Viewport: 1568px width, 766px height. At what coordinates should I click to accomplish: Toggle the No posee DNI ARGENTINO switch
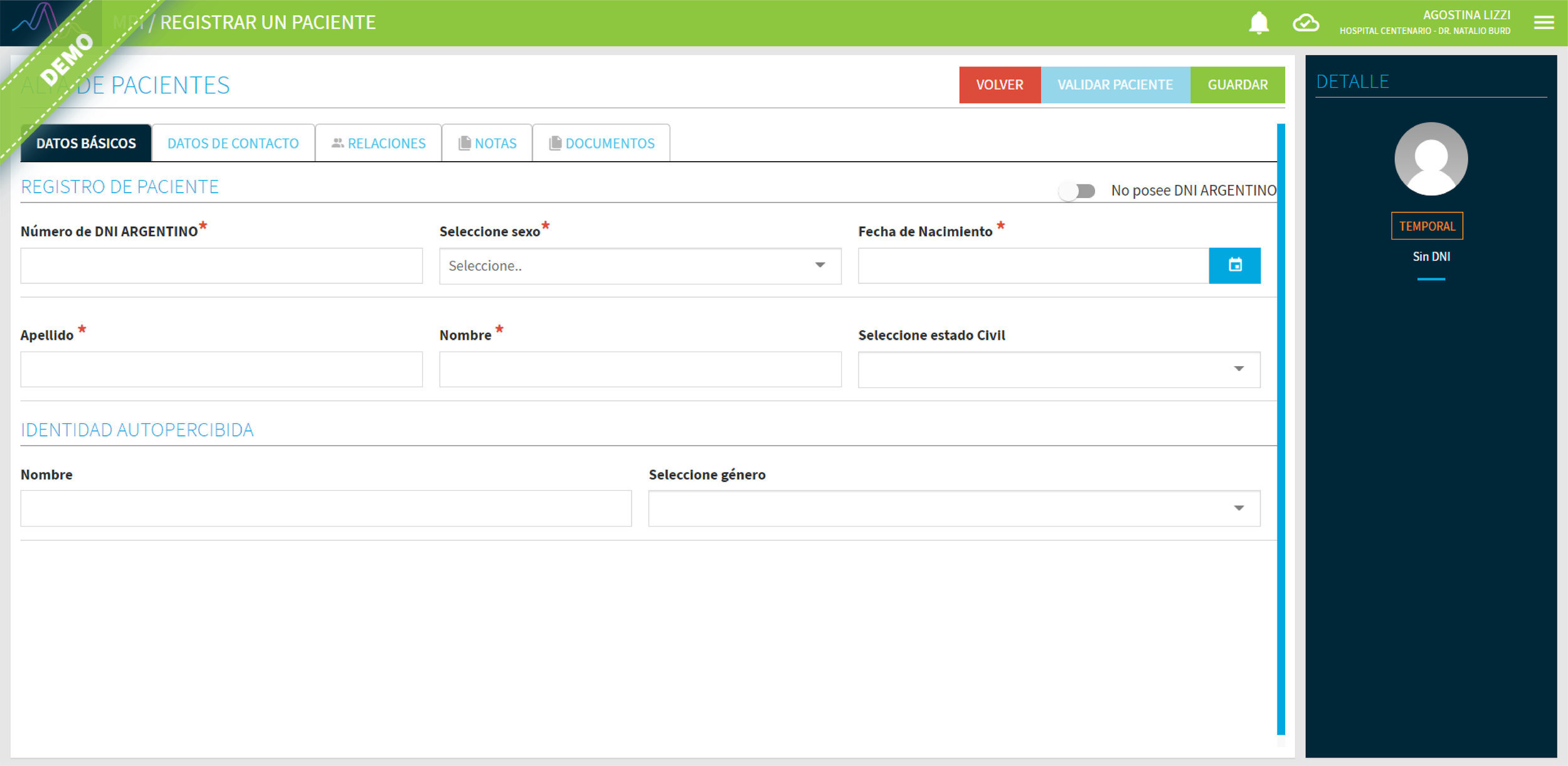pyautogui.click(x=1076, y=191)
